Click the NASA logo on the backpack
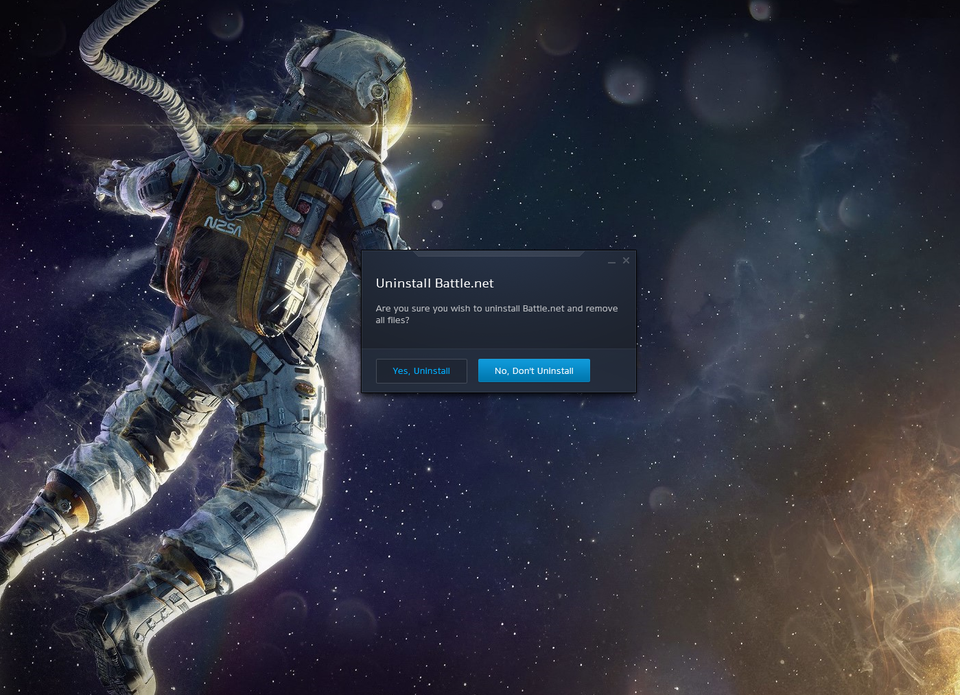960x695 pixels. pos(223,227)
